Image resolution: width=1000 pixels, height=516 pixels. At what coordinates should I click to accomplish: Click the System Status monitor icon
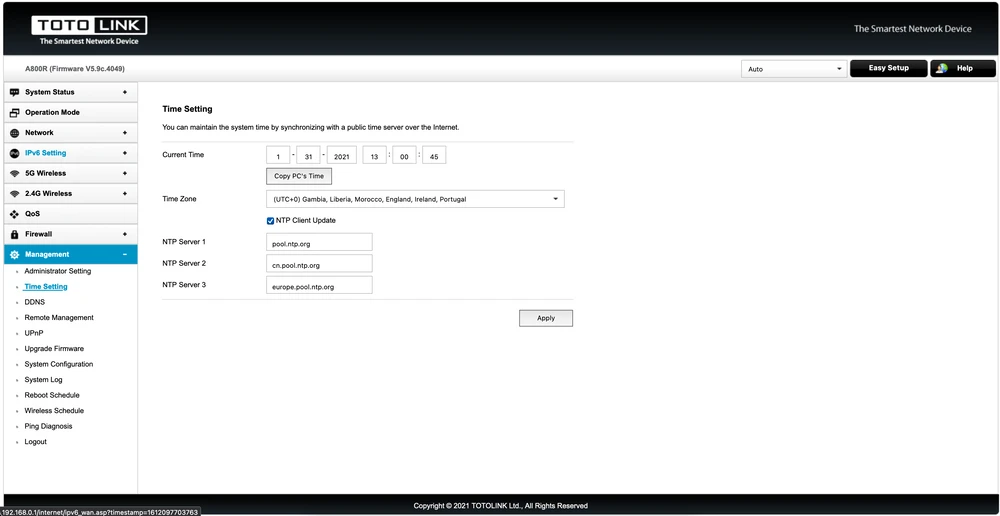coord(14,92)
